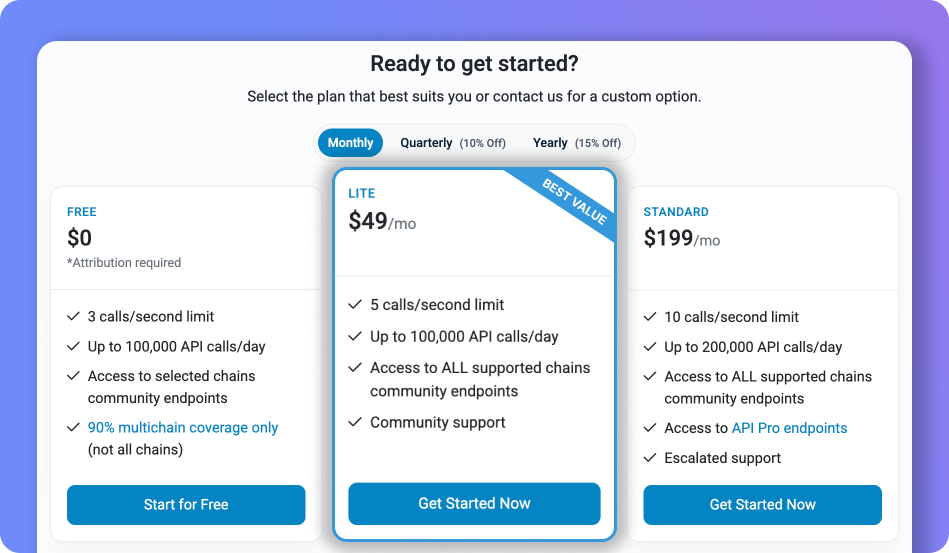Open the API Pro endpoints link
The width and height of the screenshot is (949, 553).
(x=789, y=428)
